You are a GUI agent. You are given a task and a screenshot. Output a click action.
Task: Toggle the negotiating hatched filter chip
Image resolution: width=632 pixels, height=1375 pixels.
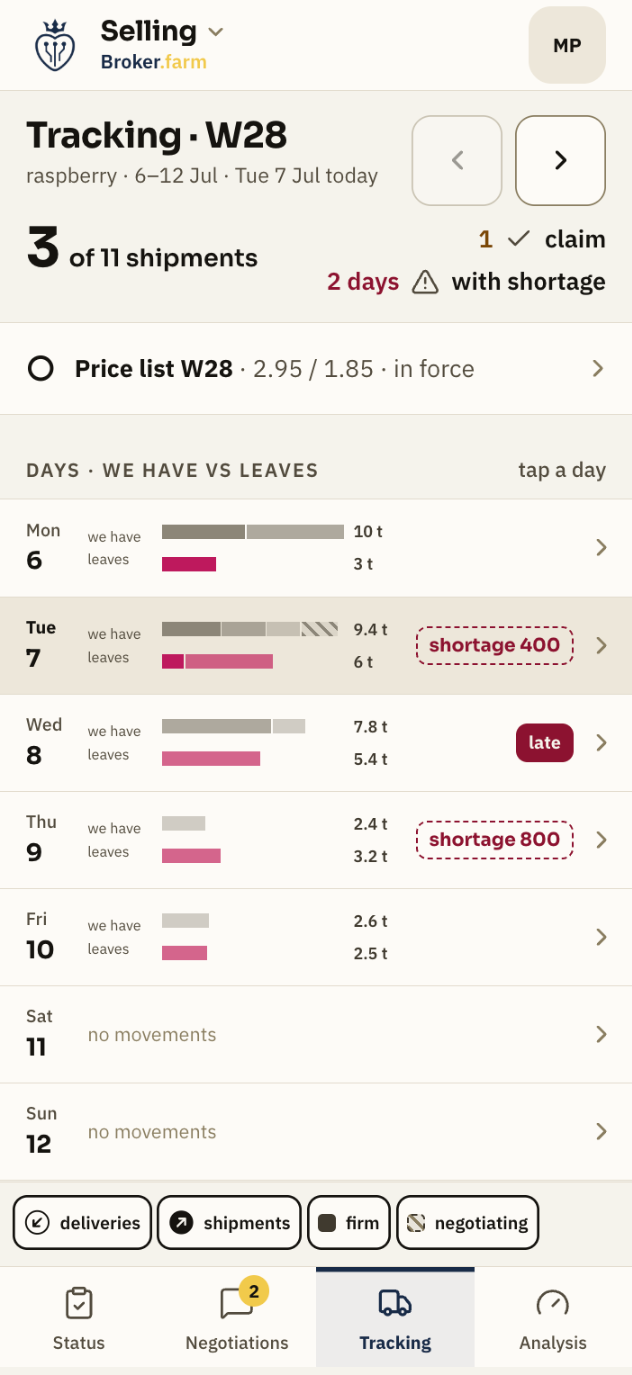point(468,1223)
